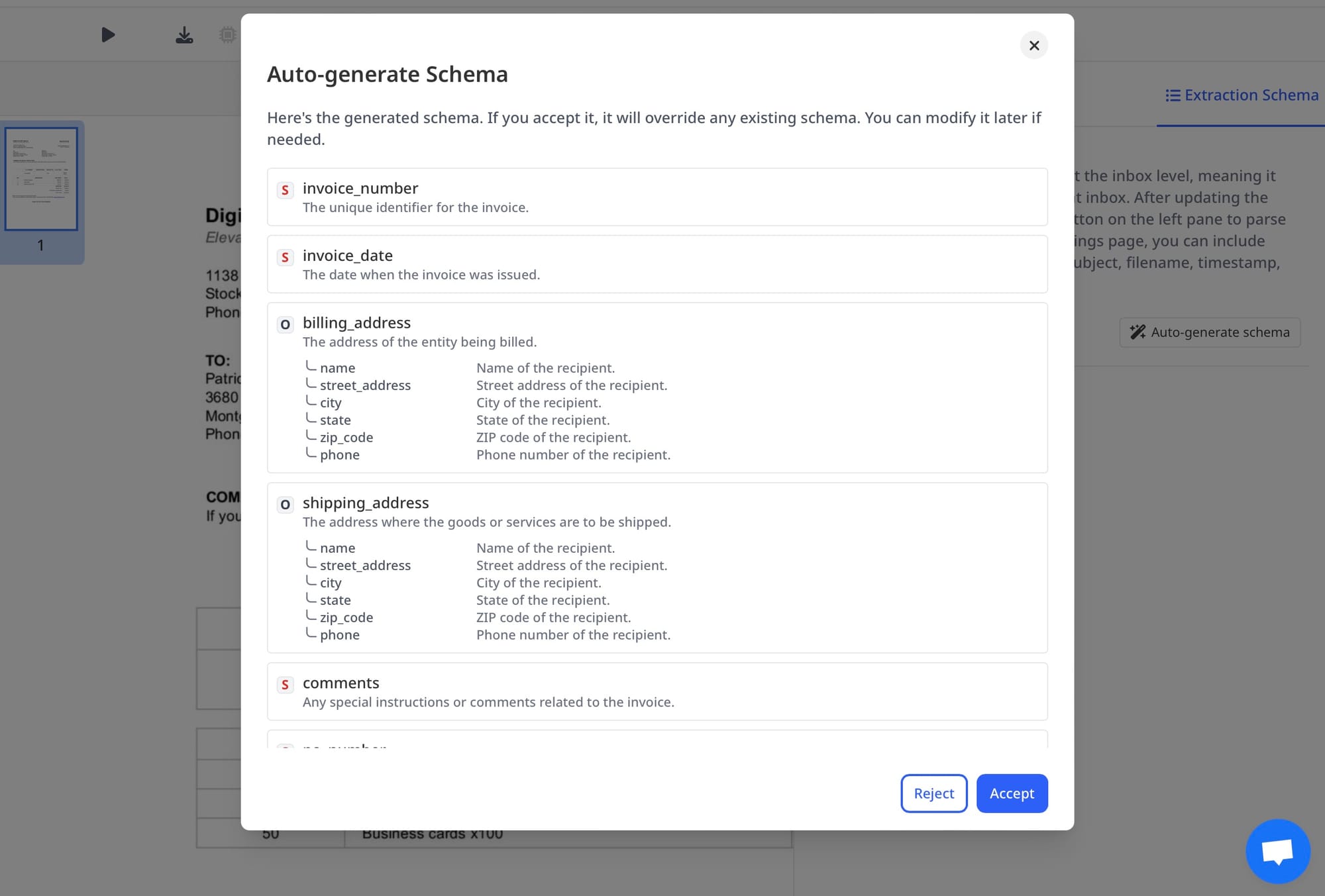The width and height of the screenshot is (1325, 896).
Task: Click the object type icon for shipping_address
Action: pos(285,505)
